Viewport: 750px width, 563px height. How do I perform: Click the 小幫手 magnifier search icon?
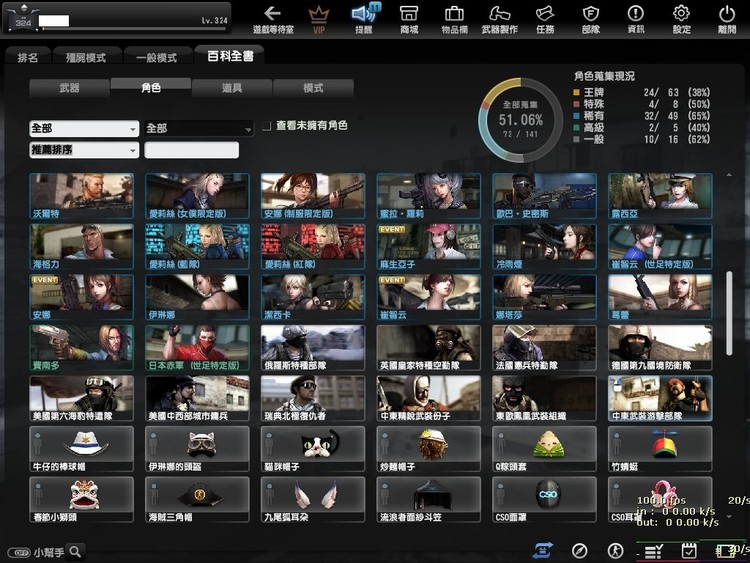[x=75, y=552]
